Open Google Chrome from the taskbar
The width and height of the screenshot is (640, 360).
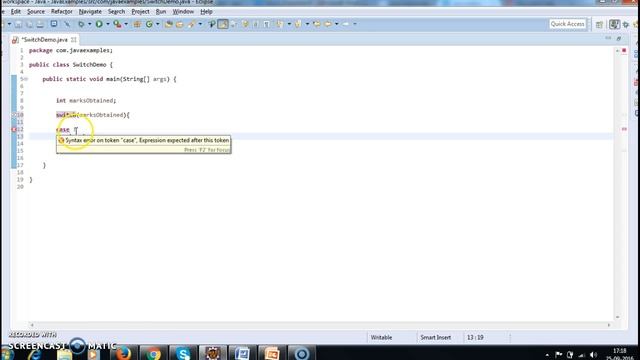(153, 353)
